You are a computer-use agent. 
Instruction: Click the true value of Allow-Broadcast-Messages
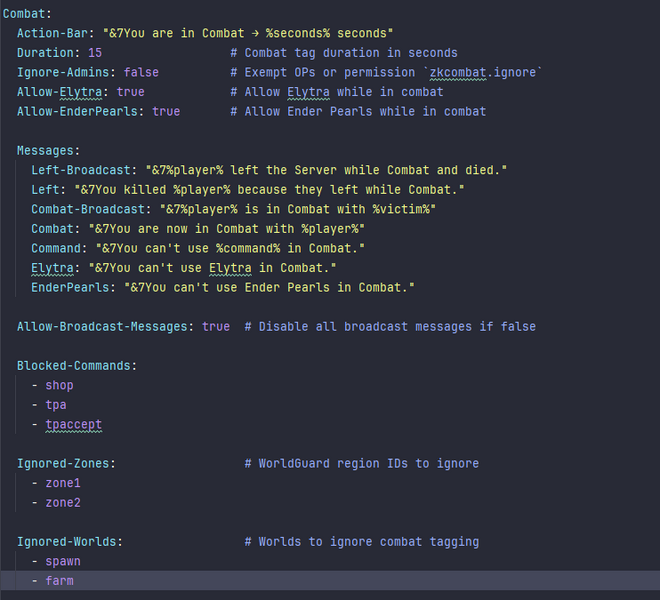click(x=216, y=327)
